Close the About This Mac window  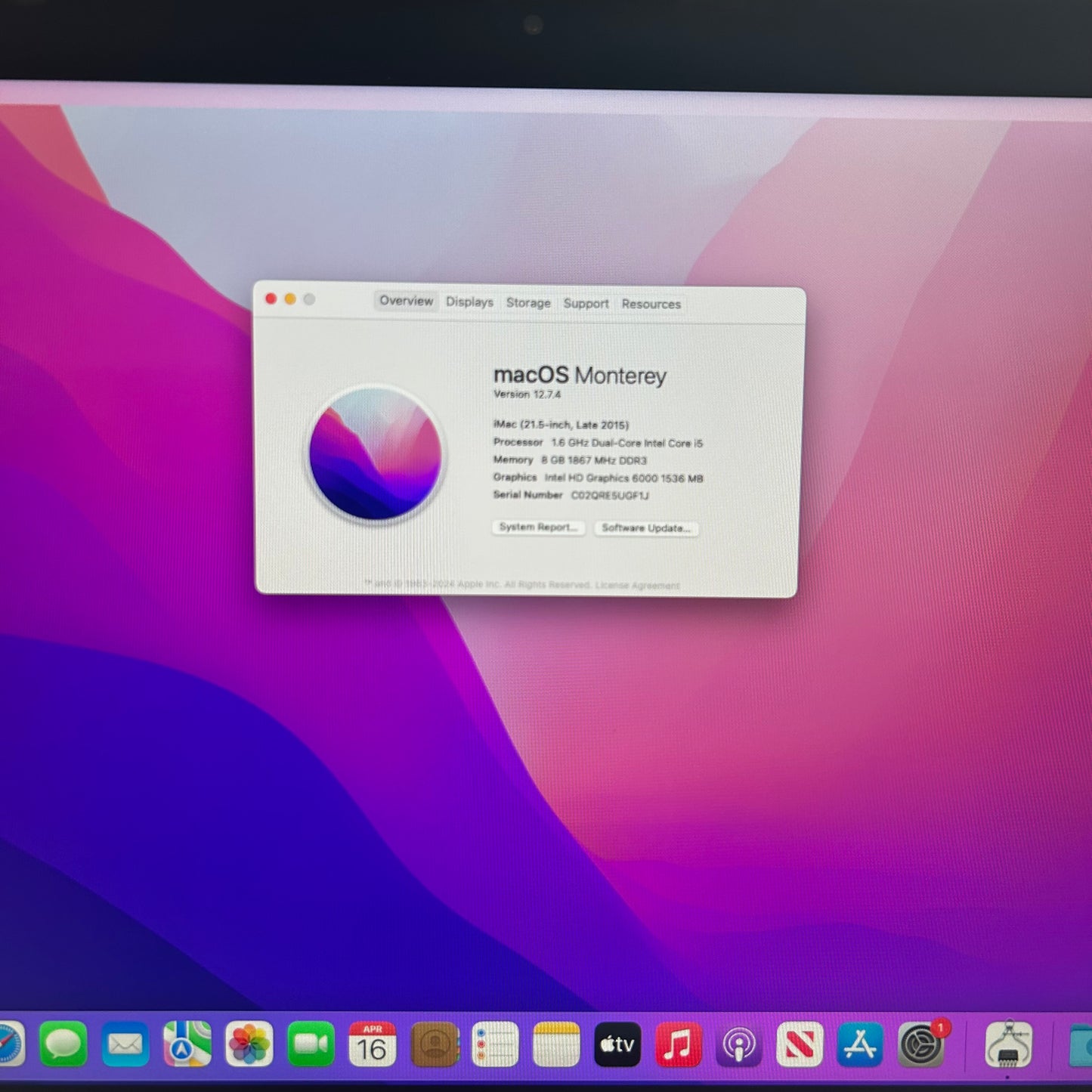271,299
